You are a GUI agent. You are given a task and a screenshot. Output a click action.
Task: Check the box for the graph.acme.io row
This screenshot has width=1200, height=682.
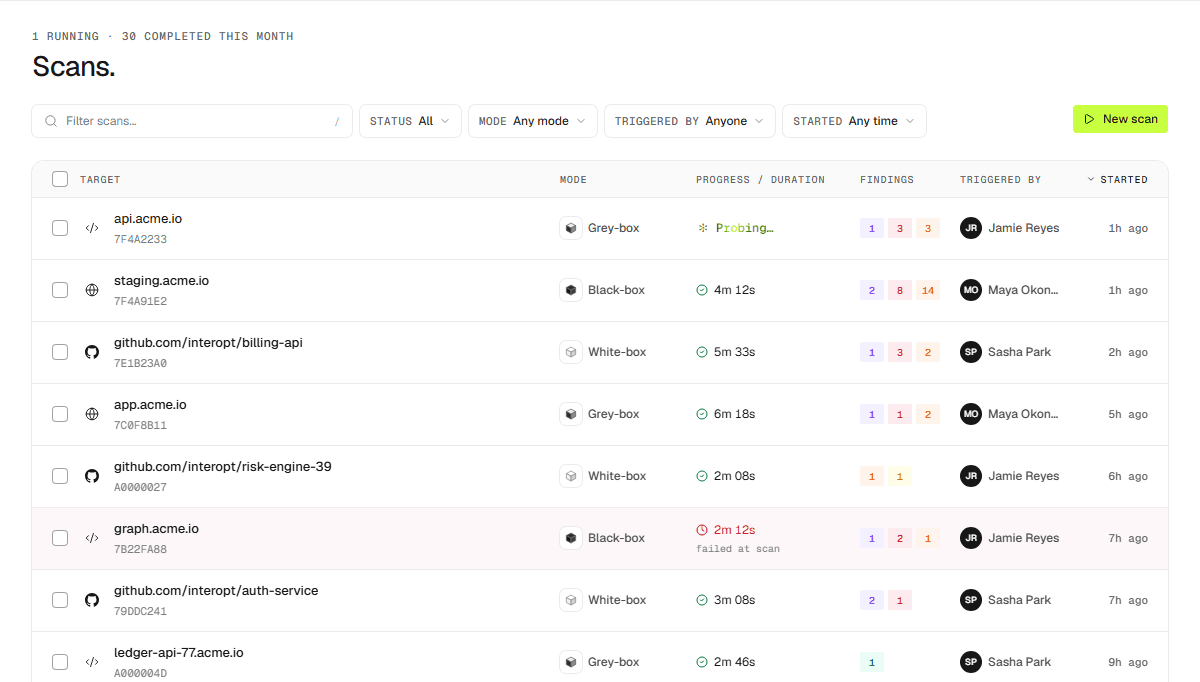click(60, 538)
